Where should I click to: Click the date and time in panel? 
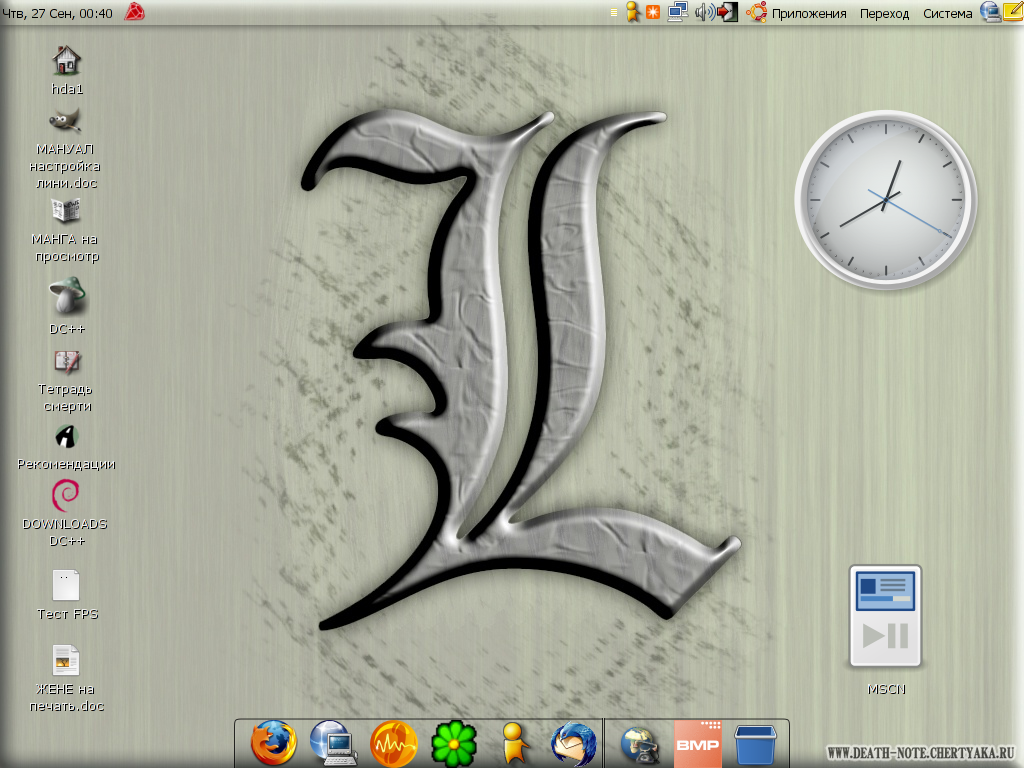58,13
